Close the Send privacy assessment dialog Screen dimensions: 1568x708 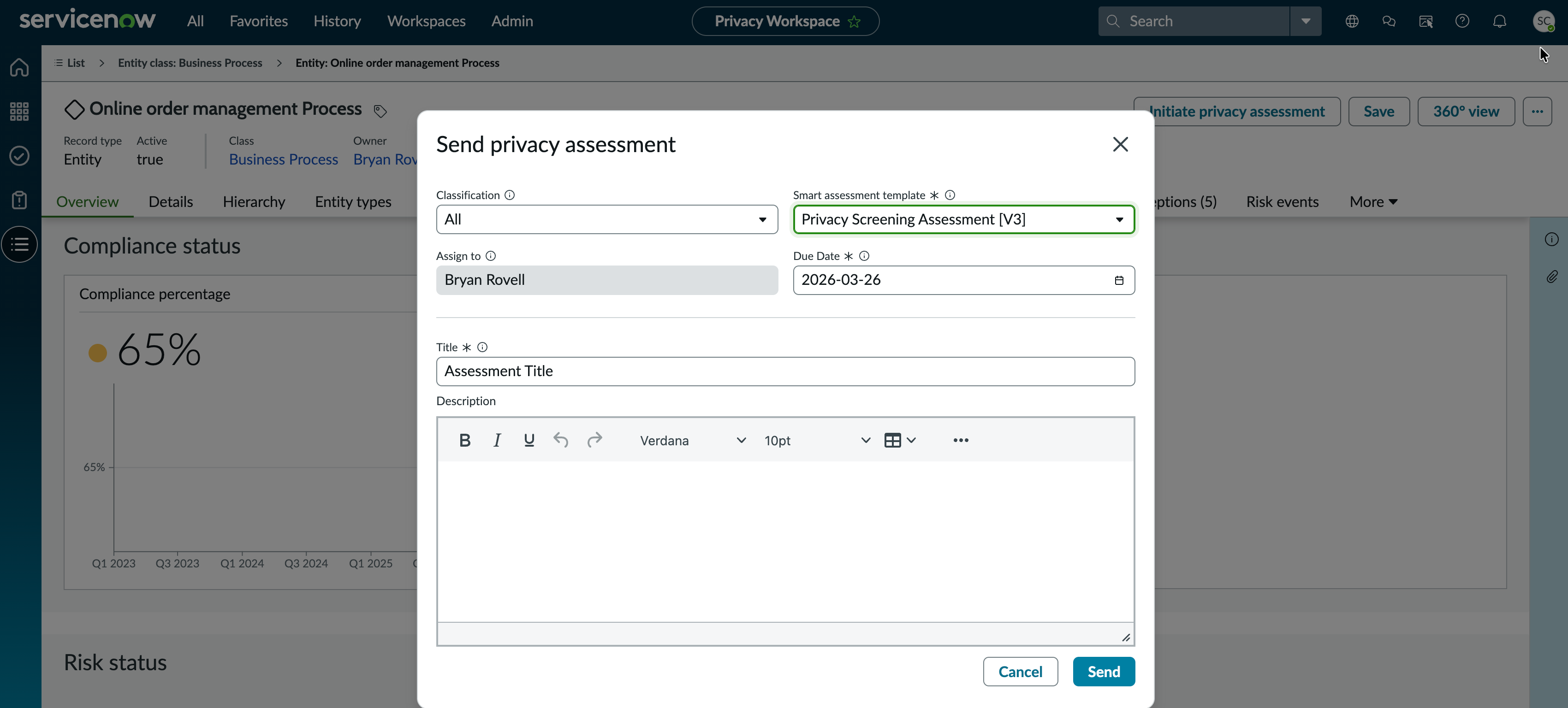click(x=1120, y=144)
